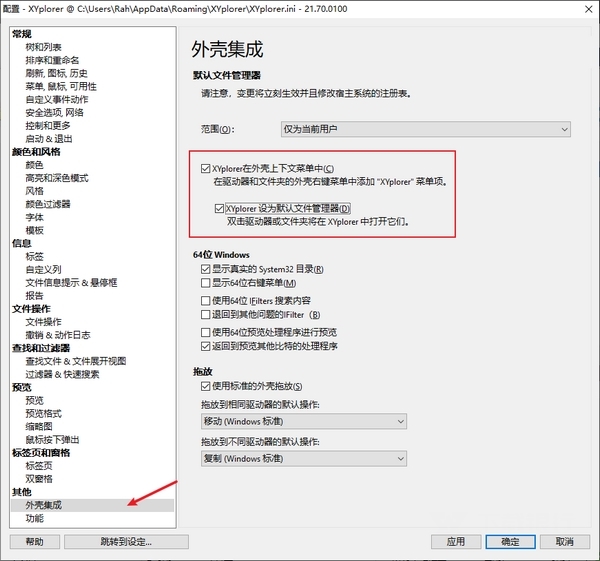Click the 标签页和窗格 category heading

[x=41, y=453]
